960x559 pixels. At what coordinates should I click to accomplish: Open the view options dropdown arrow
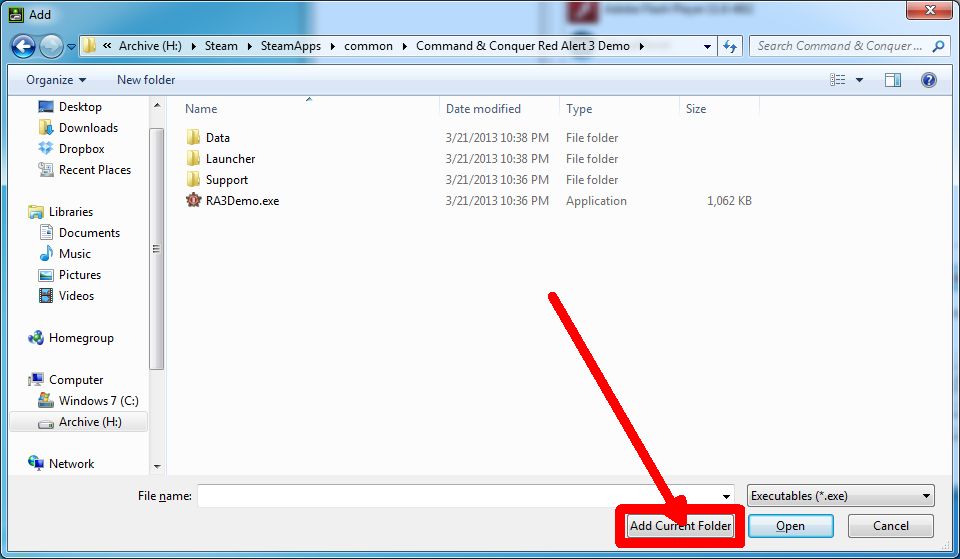859,80
